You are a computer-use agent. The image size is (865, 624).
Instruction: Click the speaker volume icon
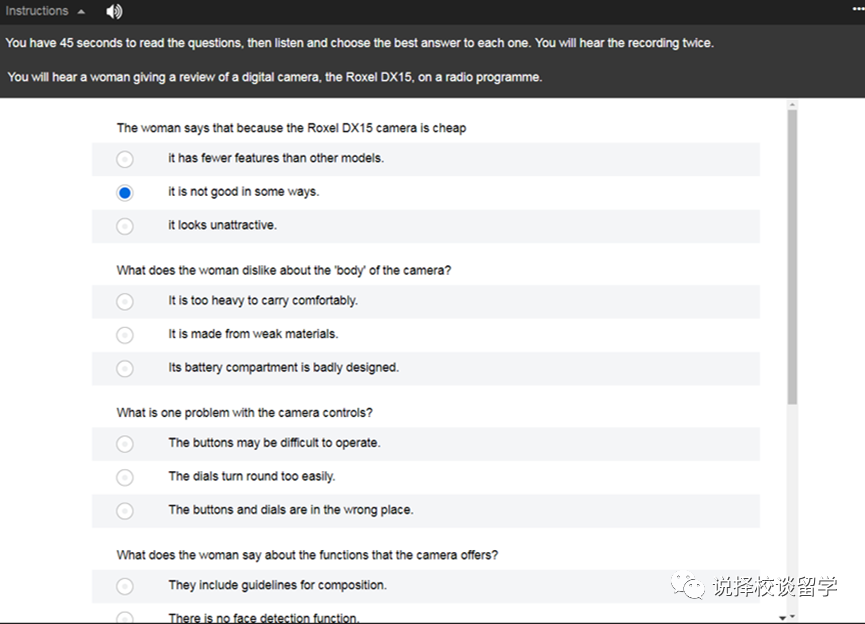(114, 11)
